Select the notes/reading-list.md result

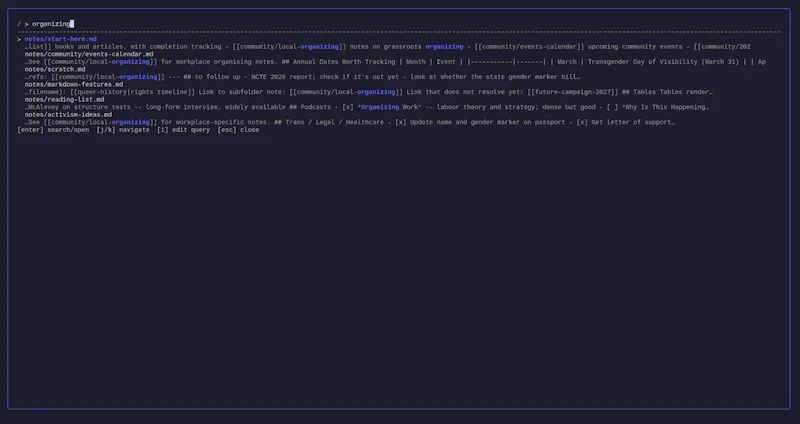(64, 99)
